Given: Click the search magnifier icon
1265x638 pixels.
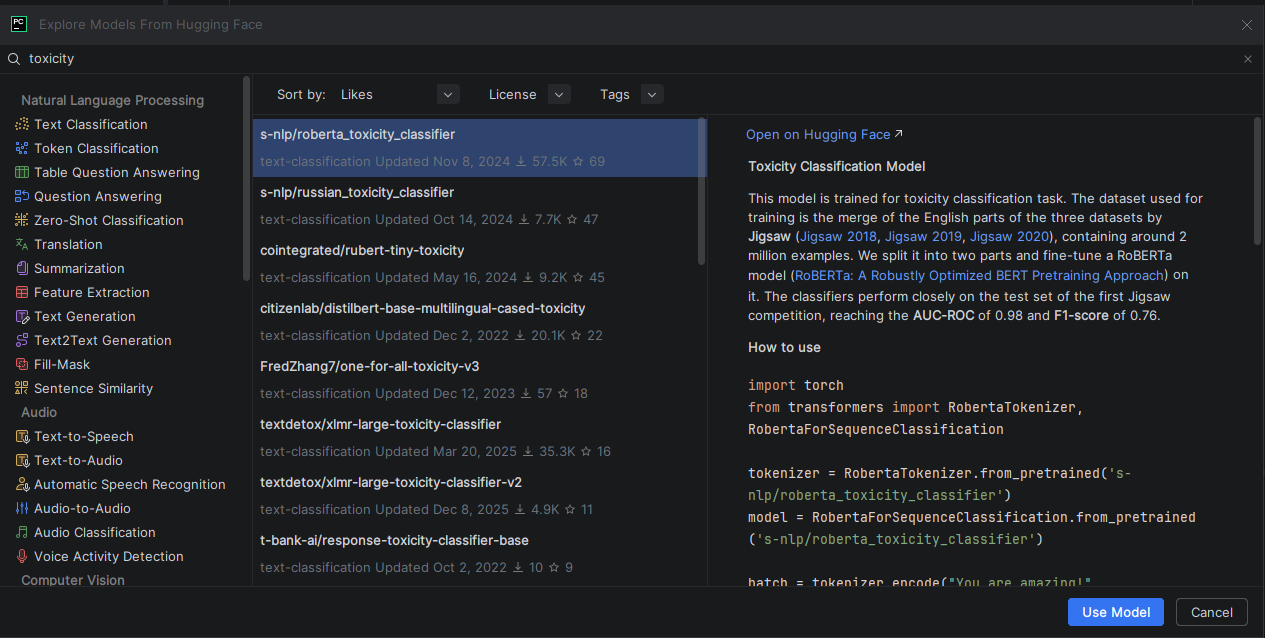Looking at the screenshot, I should point(14,59).
